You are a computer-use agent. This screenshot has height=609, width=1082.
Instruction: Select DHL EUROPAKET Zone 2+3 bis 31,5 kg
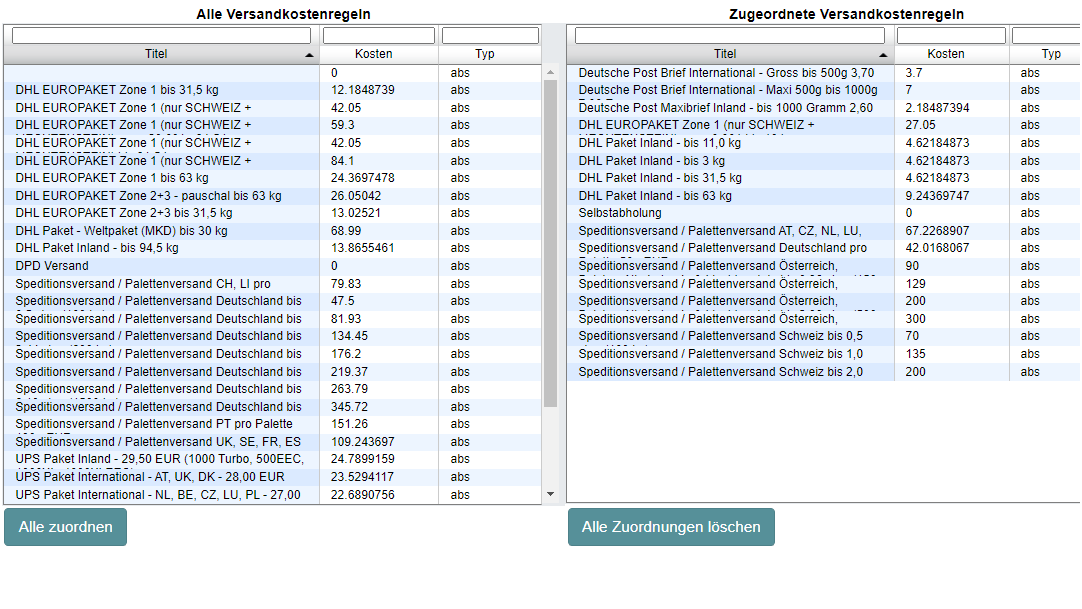coord(273,213)
